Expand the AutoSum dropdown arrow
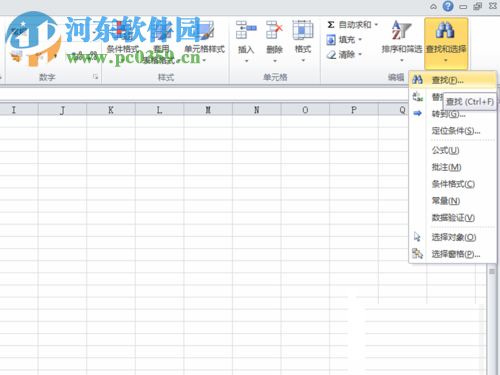Viewport: 500px width, 375px height. coord(376,25)
